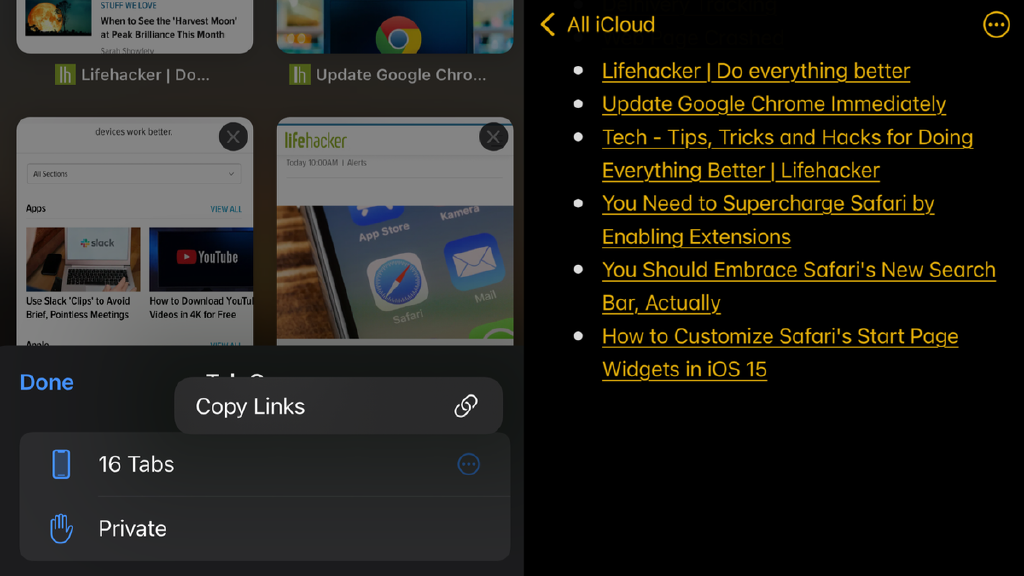
Task: Tap the Private hand icon
Action: coord(61,528)
